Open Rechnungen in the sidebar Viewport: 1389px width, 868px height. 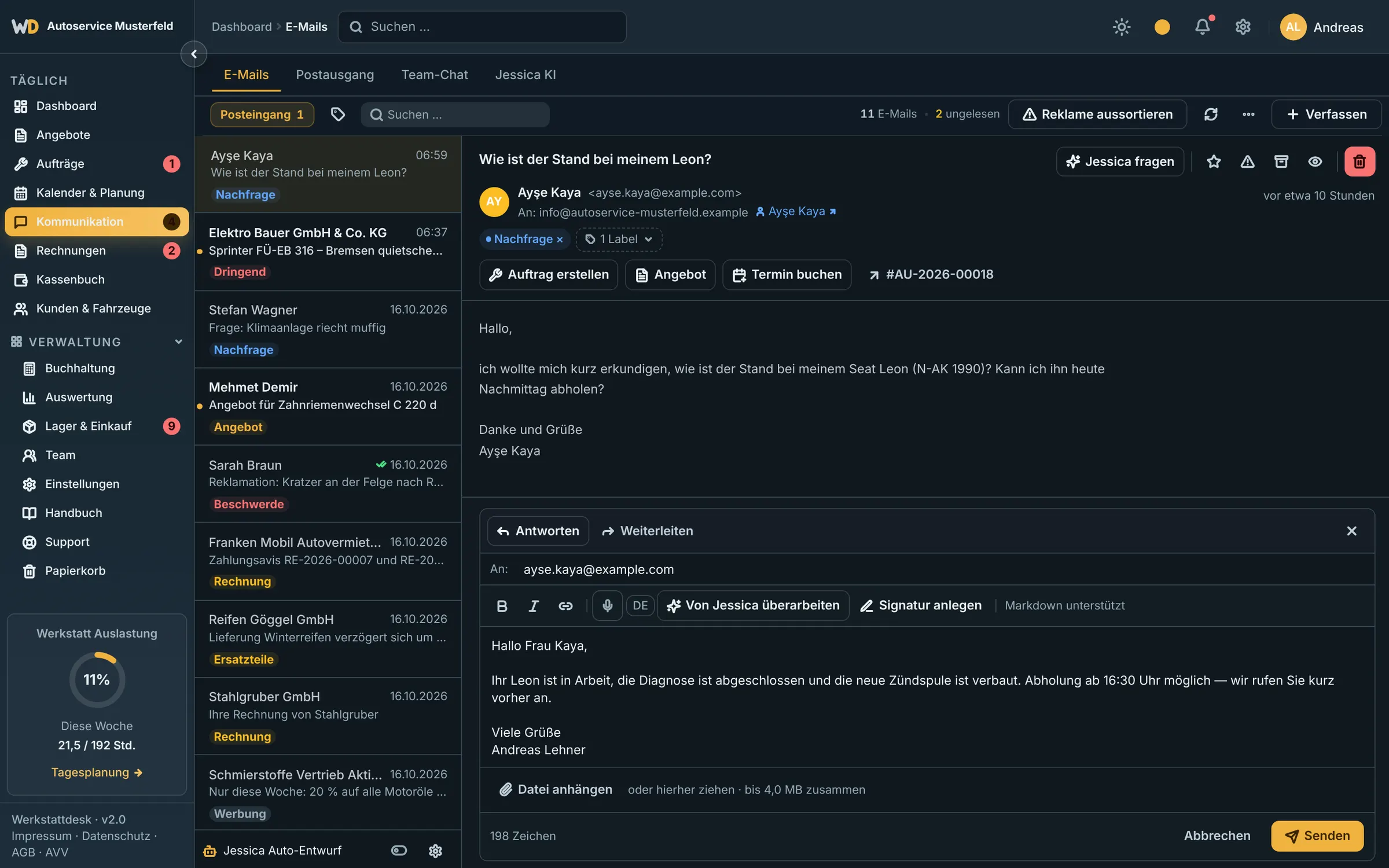click(97, 251)
